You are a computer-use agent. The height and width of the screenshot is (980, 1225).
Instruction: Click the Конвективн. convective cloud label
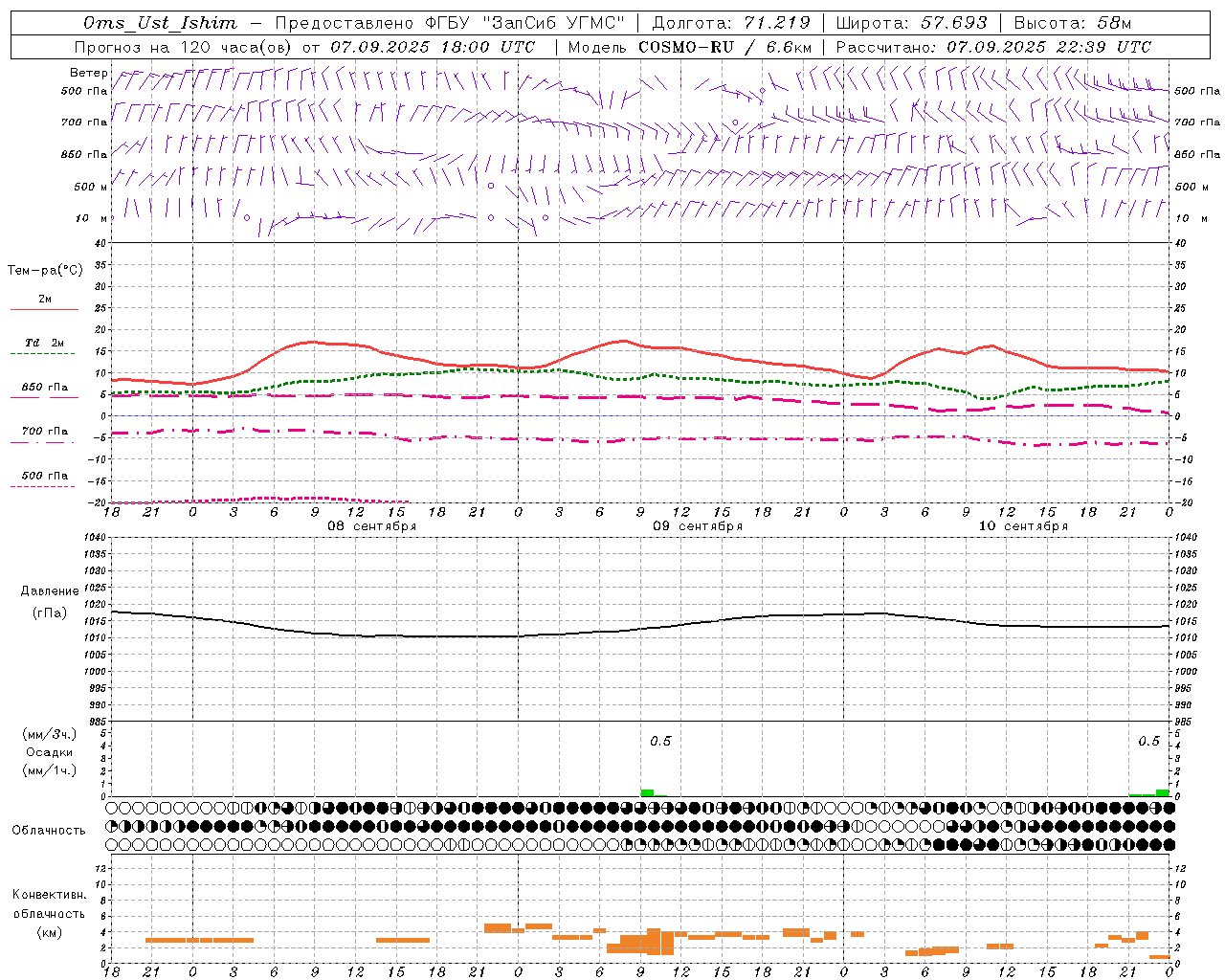pyautogui.click(x=49, y=895)
